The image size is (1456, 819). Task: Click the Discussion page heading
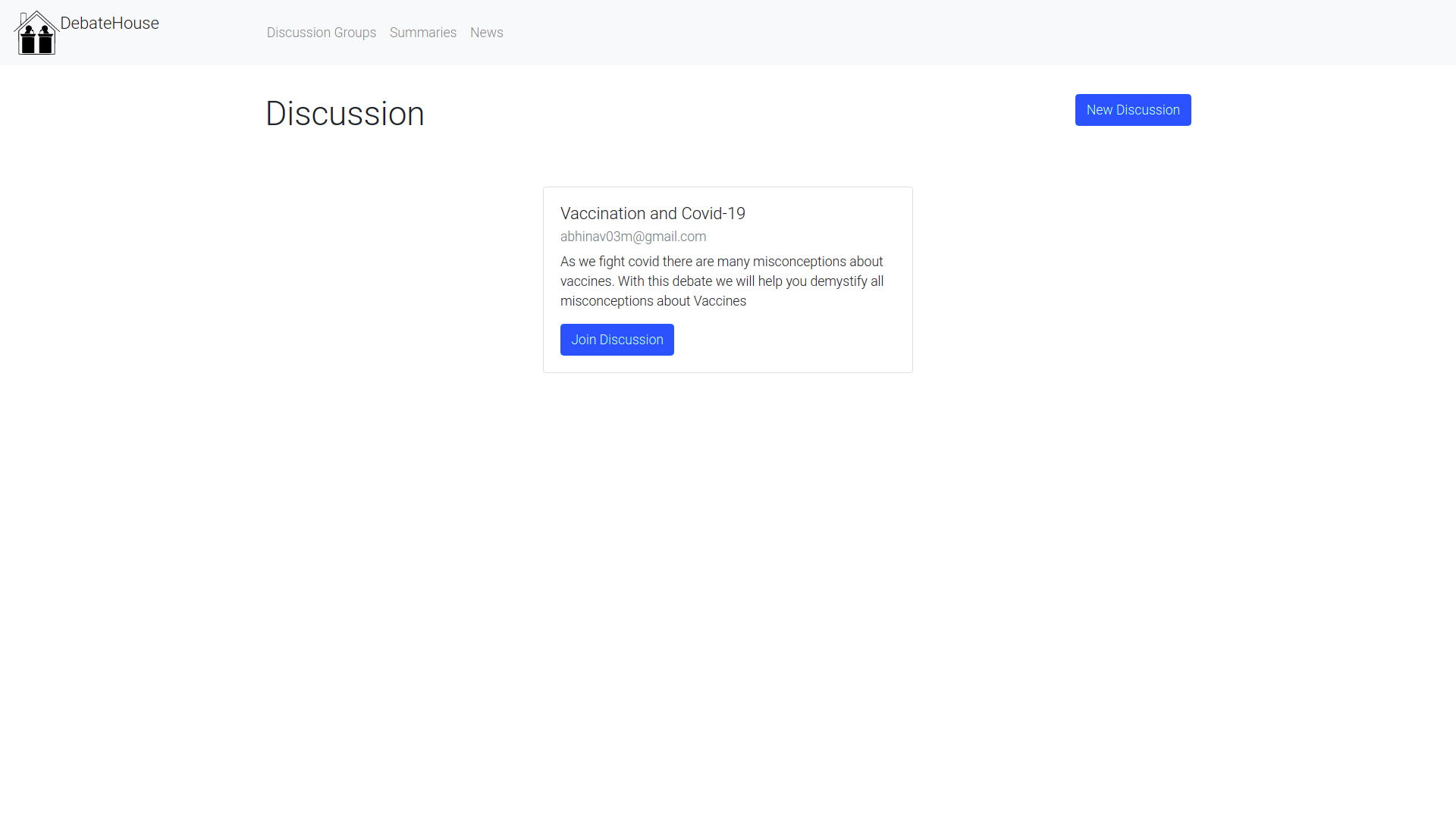pos(344,114)
